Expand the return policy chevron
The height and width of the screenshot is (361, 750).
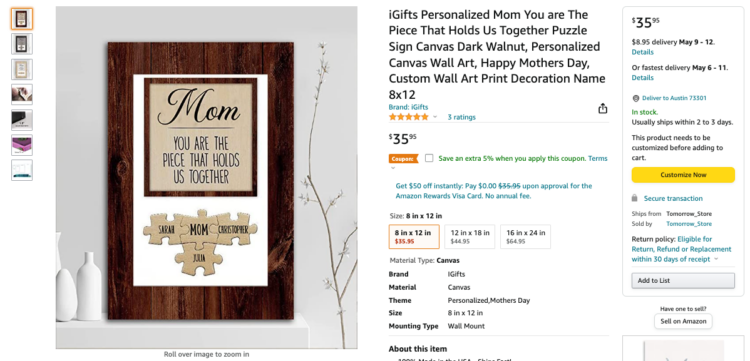click(716, 259)
